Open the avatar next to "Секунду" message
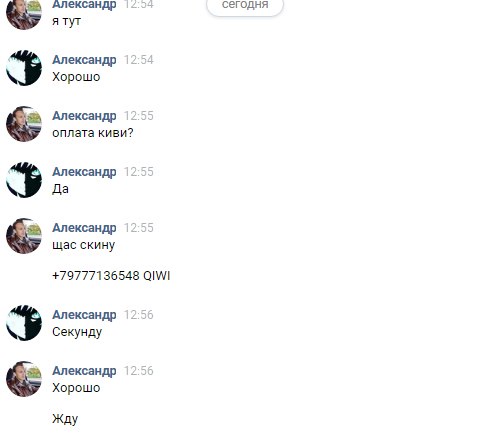The height and width of the screenshot is (433, 498). [x=24, y=323]
